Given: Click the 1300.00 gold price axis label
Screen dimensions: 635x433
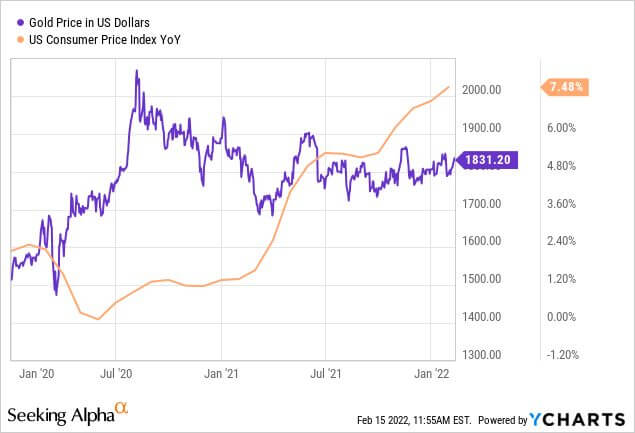Looking at the screenshot, I should (x=482, y=355).
